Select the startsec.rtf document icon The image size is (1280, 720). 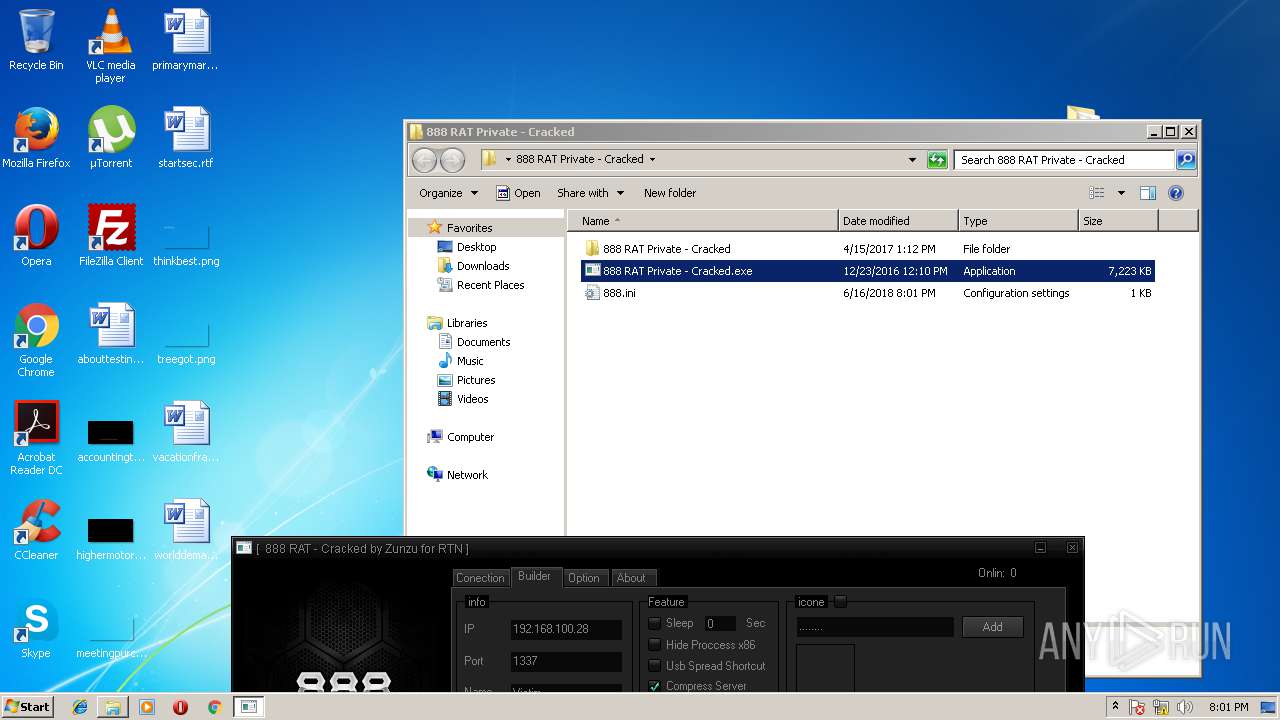coord(186,138)
